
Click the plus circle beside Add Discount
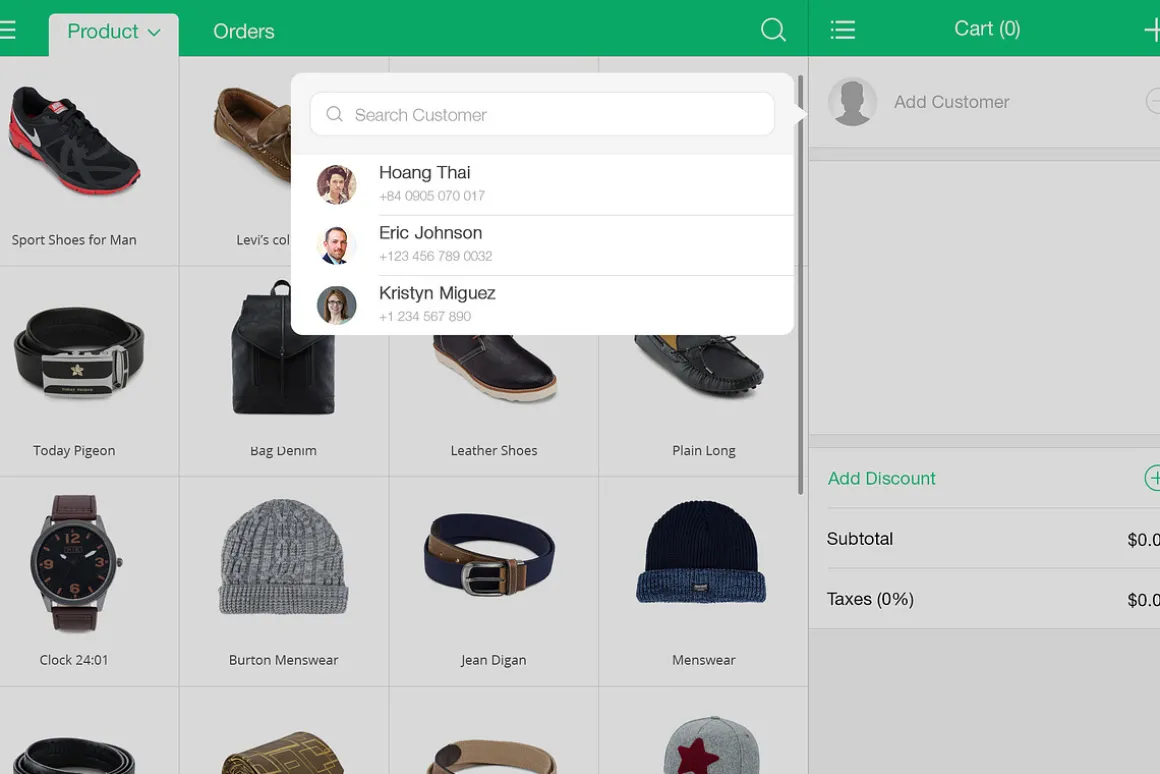pos(1153,478)
